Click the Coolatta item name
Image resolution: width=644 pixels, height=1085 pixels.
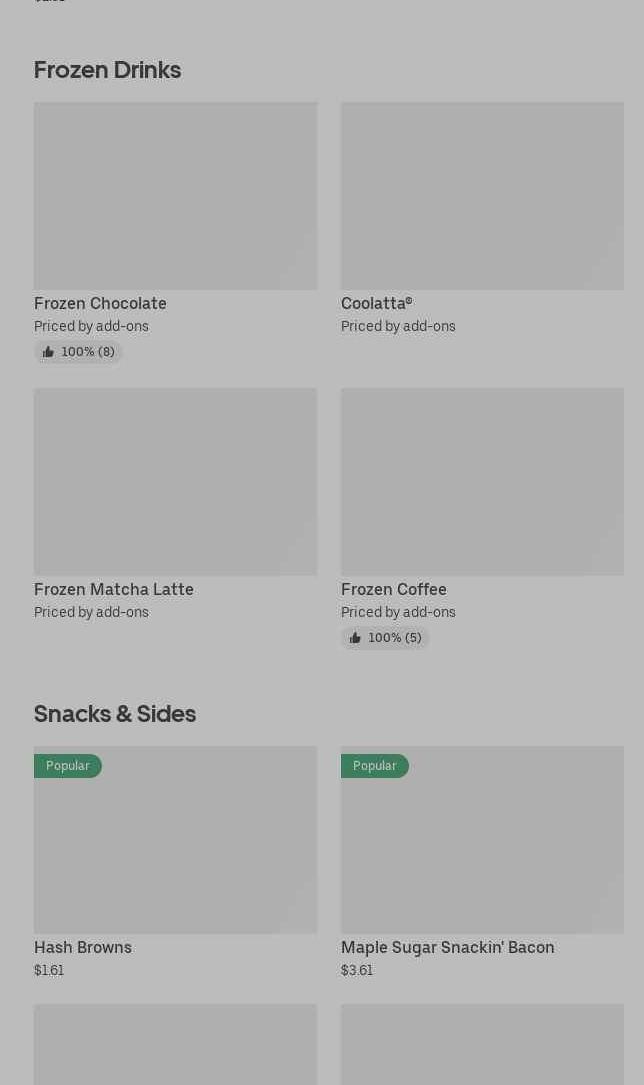pyautogui.click(x=376, y=303)
